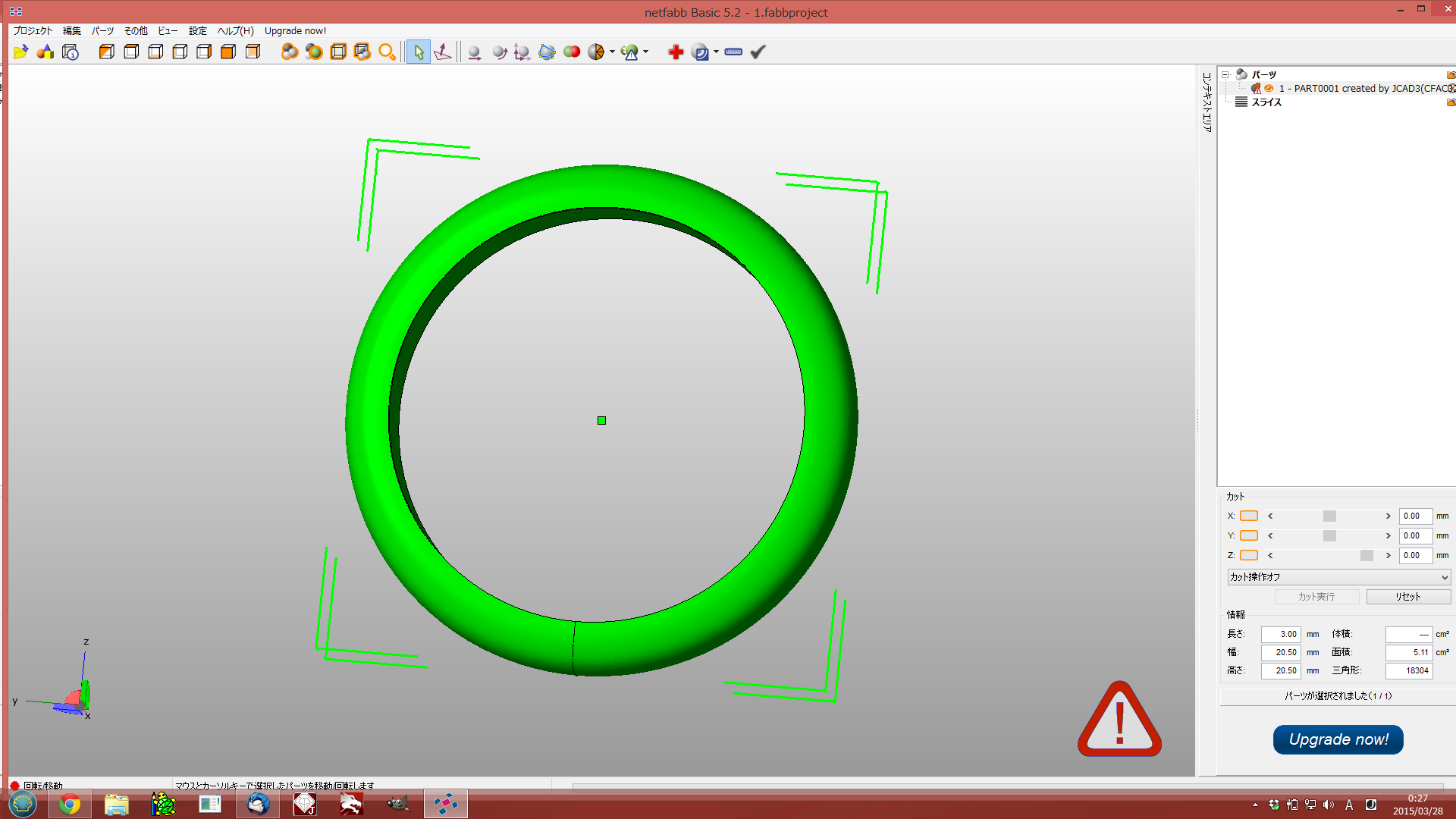1456x819 pixels.
Task: Select PART0001 created by JCAD3 tree item
Action: tap(1365, 89)
